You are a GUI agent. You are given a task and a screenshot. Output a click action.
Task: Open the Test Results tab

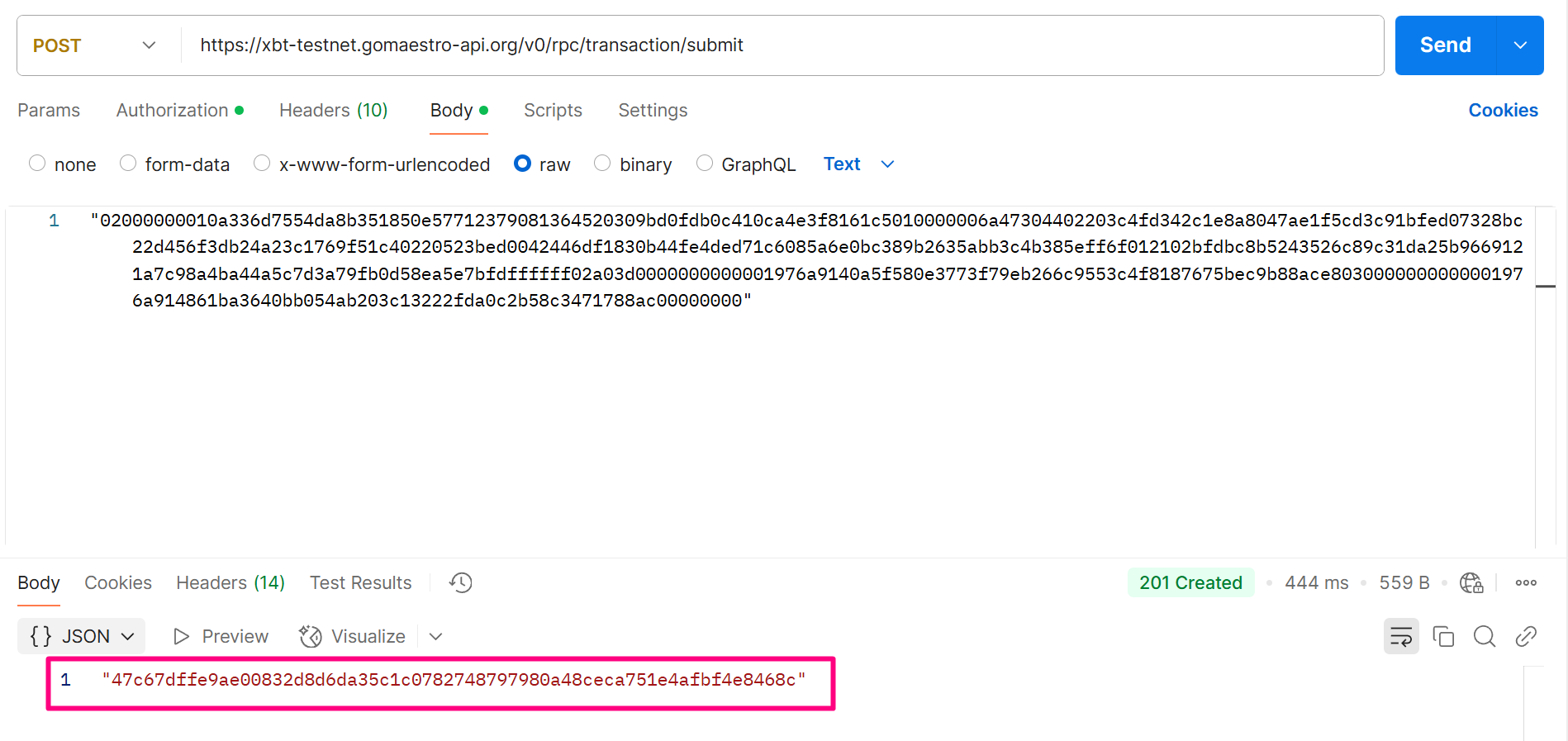[360, 582]
